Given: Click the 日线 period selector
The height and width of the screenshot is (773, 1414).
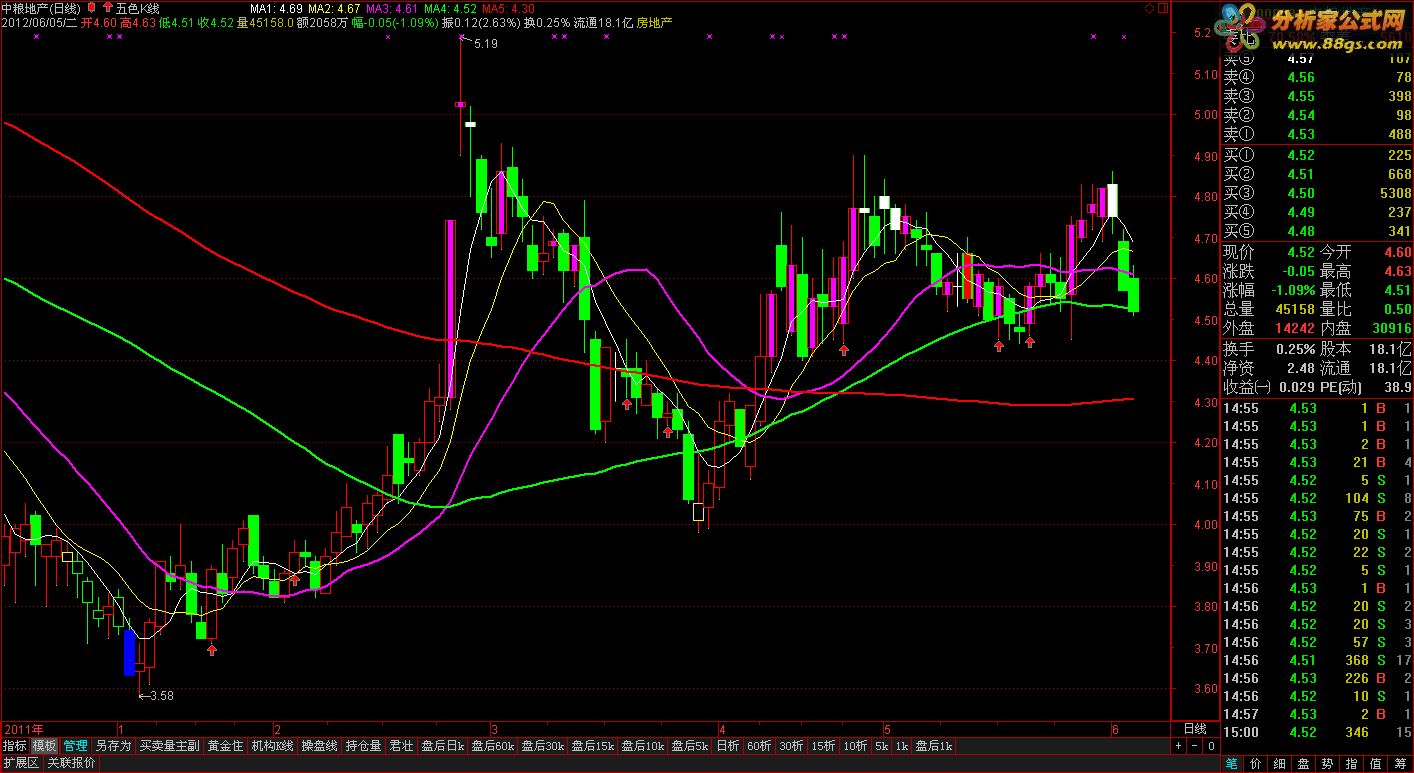Looking at the screenshot, I should (x=1195, y=728).
